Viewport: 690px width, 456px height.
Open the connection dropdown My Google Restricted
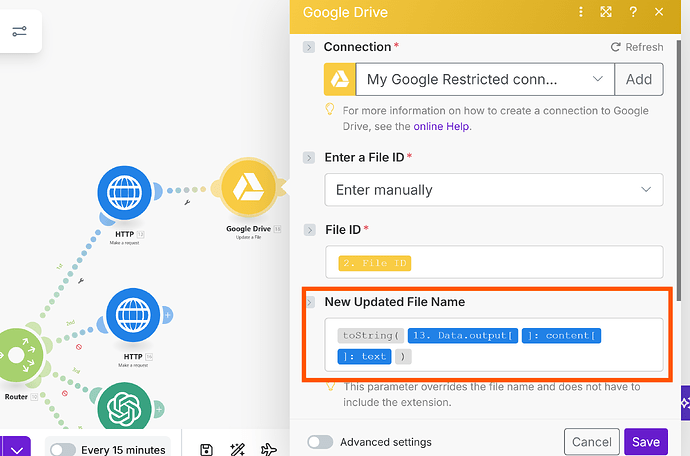[x=485, y=79]
